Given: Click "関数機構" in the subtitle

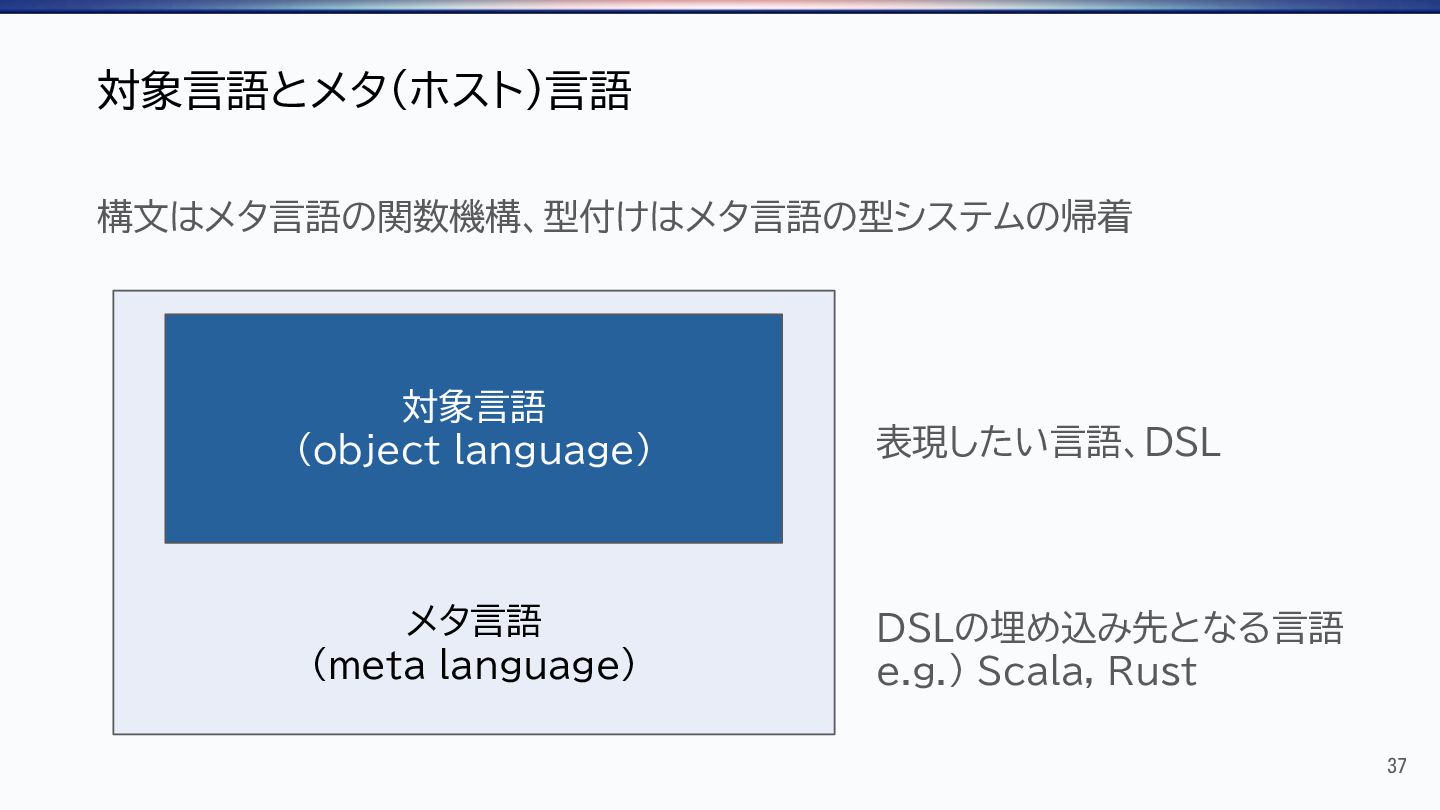Looking at the screenshot, I should [442, 216].
